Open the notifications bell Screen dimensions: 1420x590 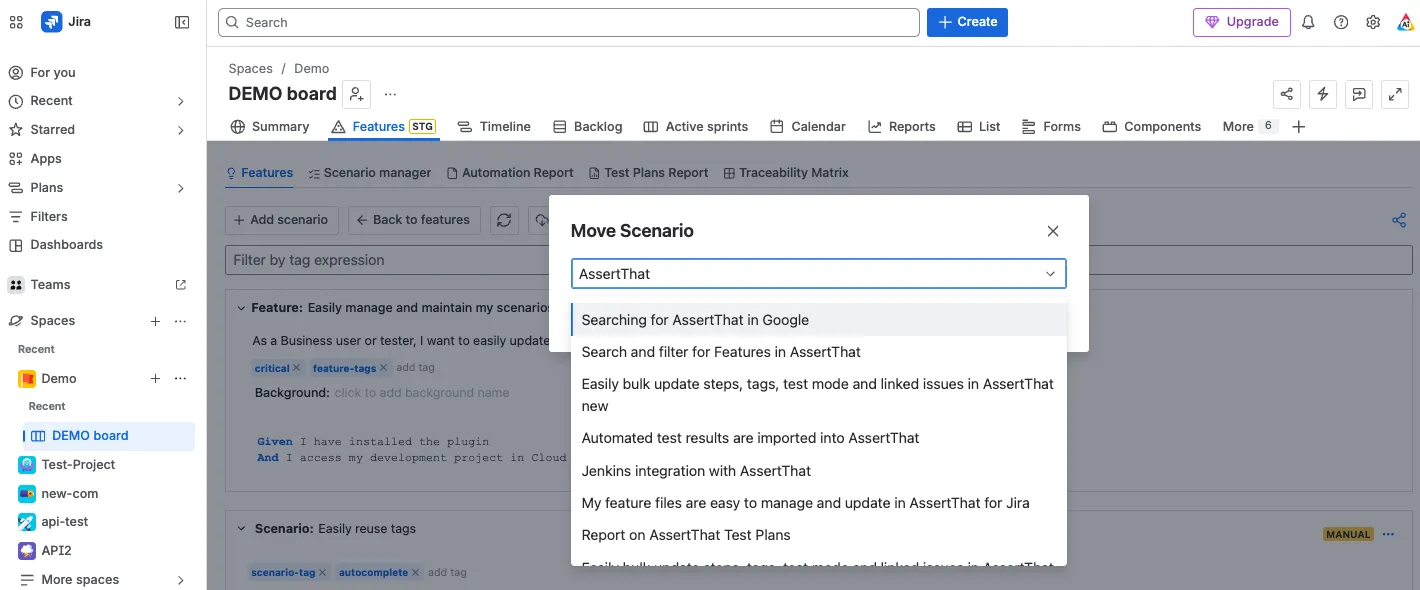coord(1308,22)
